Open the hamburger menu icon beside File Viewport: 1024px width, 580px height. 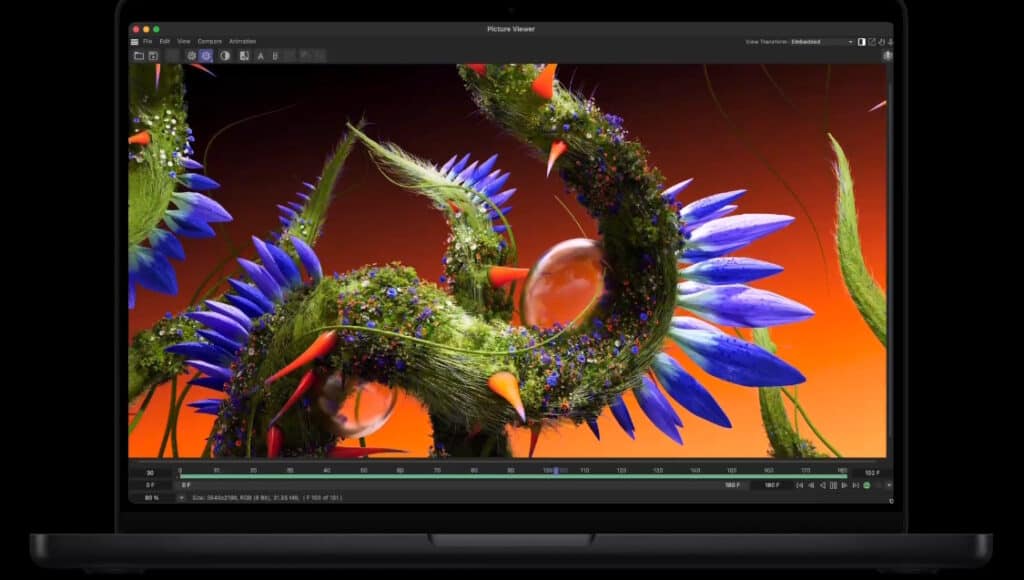pyautogui.click(x=135, y=42)
